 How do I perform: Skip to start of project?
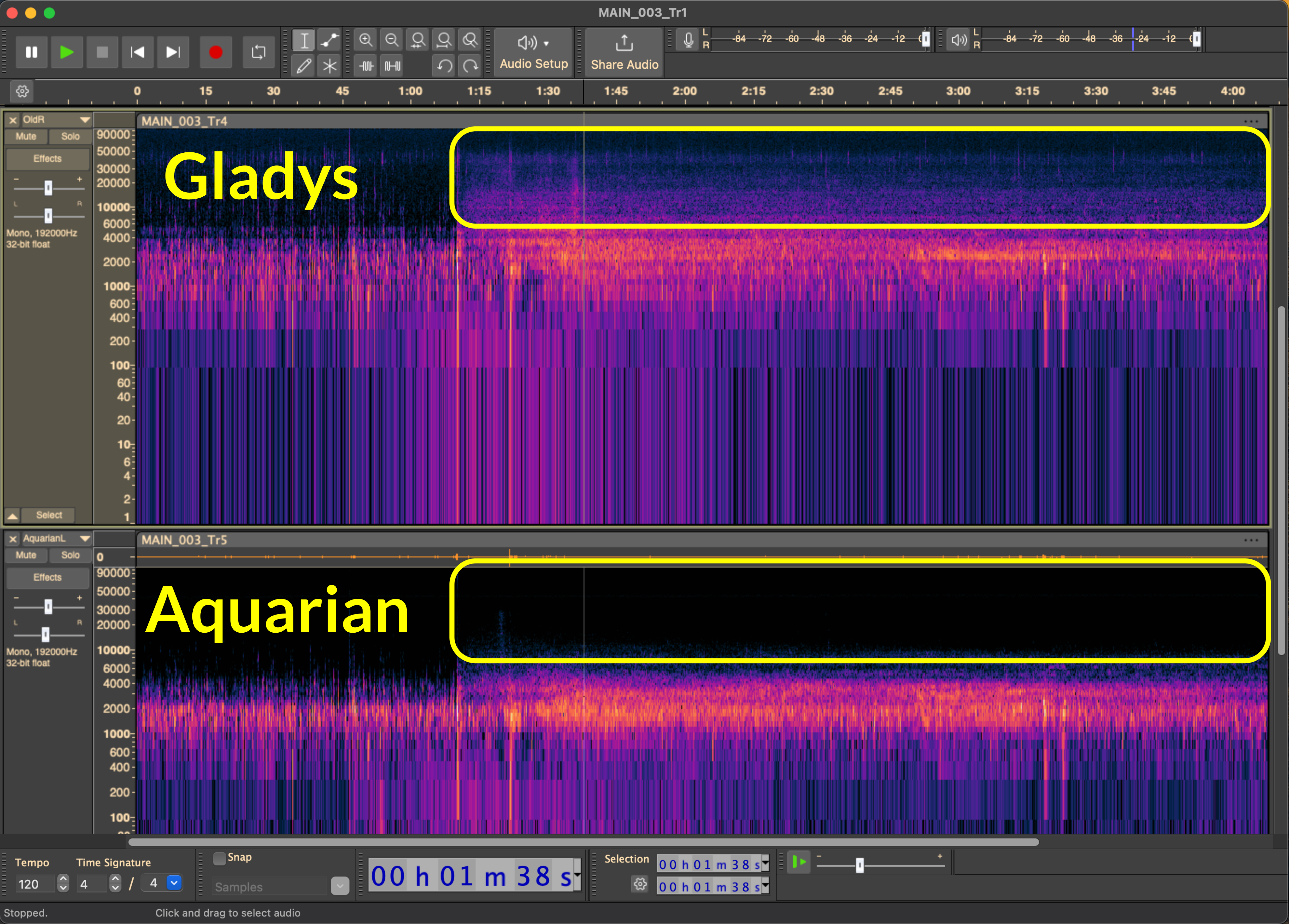[138, 52]
